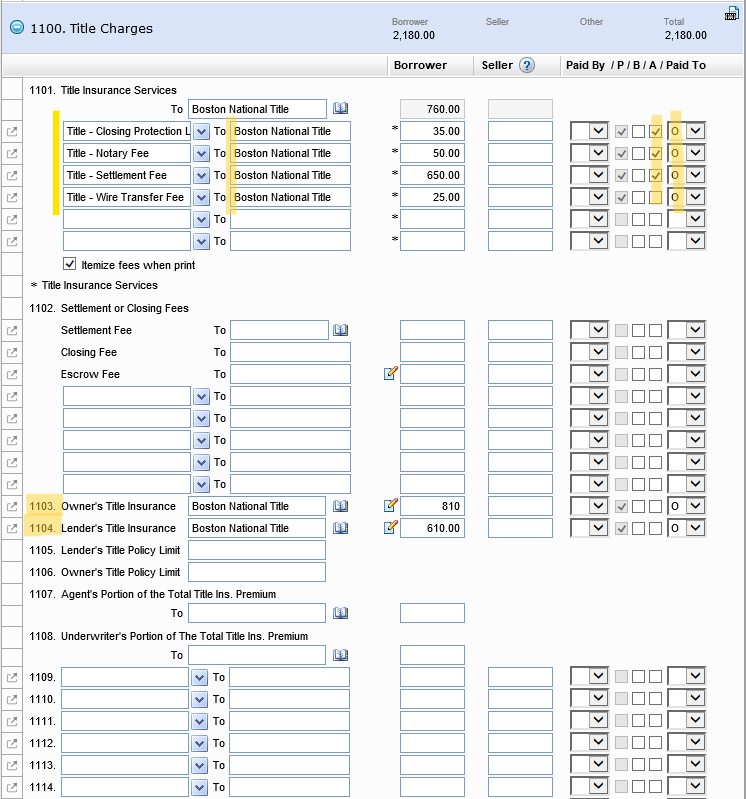The height and width of the screenshot is (799, 746).
Task: Open address book for 1101 Title Insurance Services payee
Action: point(340,109)
